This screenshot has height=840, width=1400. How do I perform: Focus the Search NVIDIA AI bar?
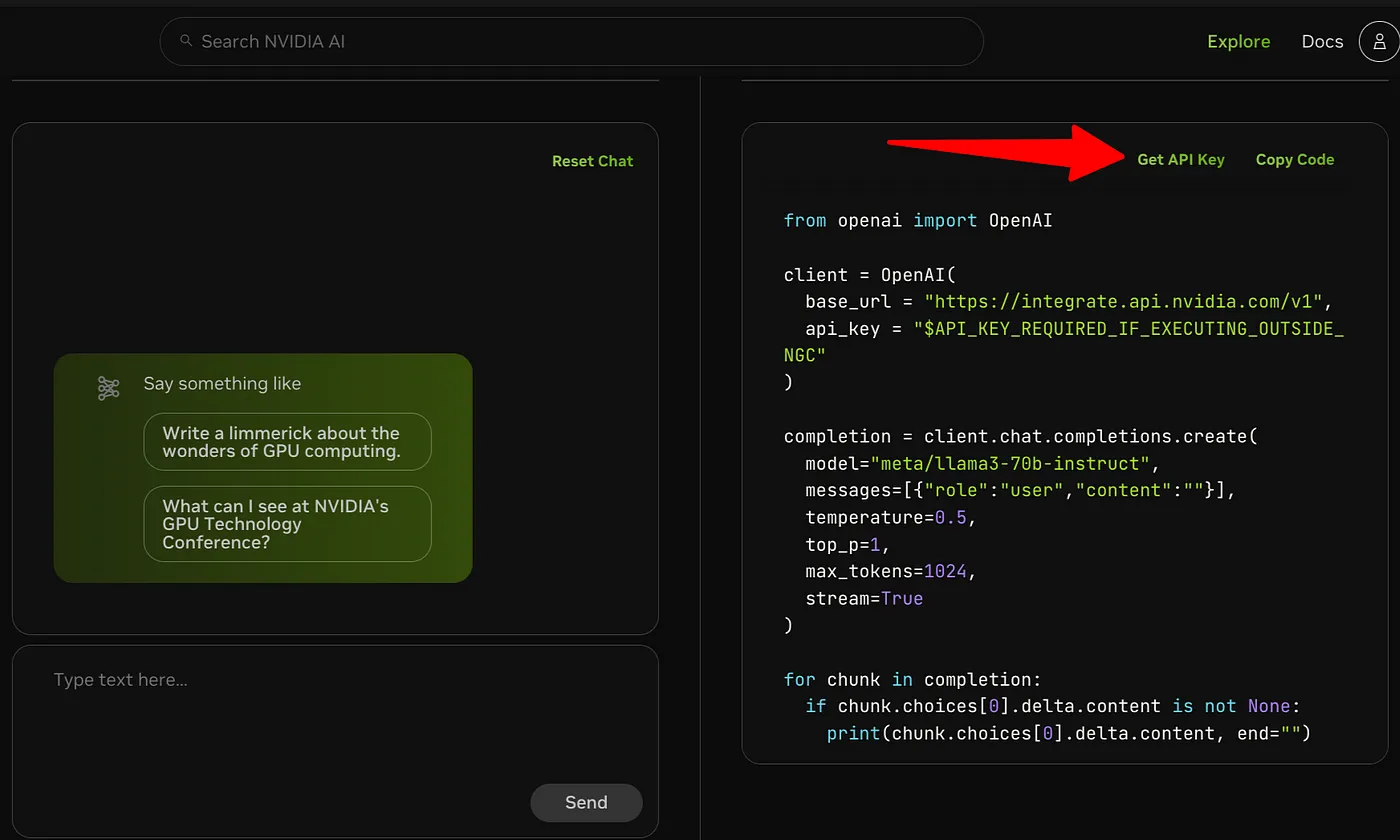[570, 41]
